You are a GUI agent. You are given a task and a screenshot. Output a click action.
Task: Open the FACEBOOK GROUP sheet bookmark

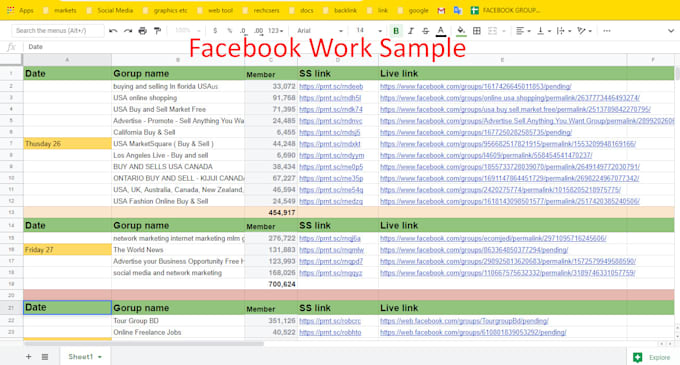click(505, 10)
